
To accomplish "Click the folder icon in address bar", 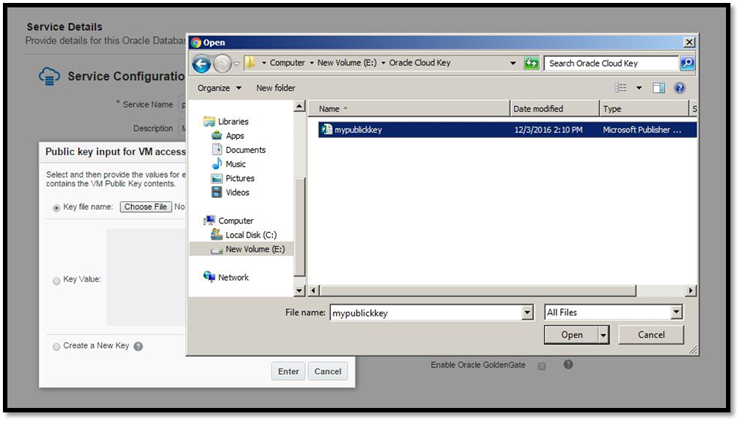I will pos(250,62).
